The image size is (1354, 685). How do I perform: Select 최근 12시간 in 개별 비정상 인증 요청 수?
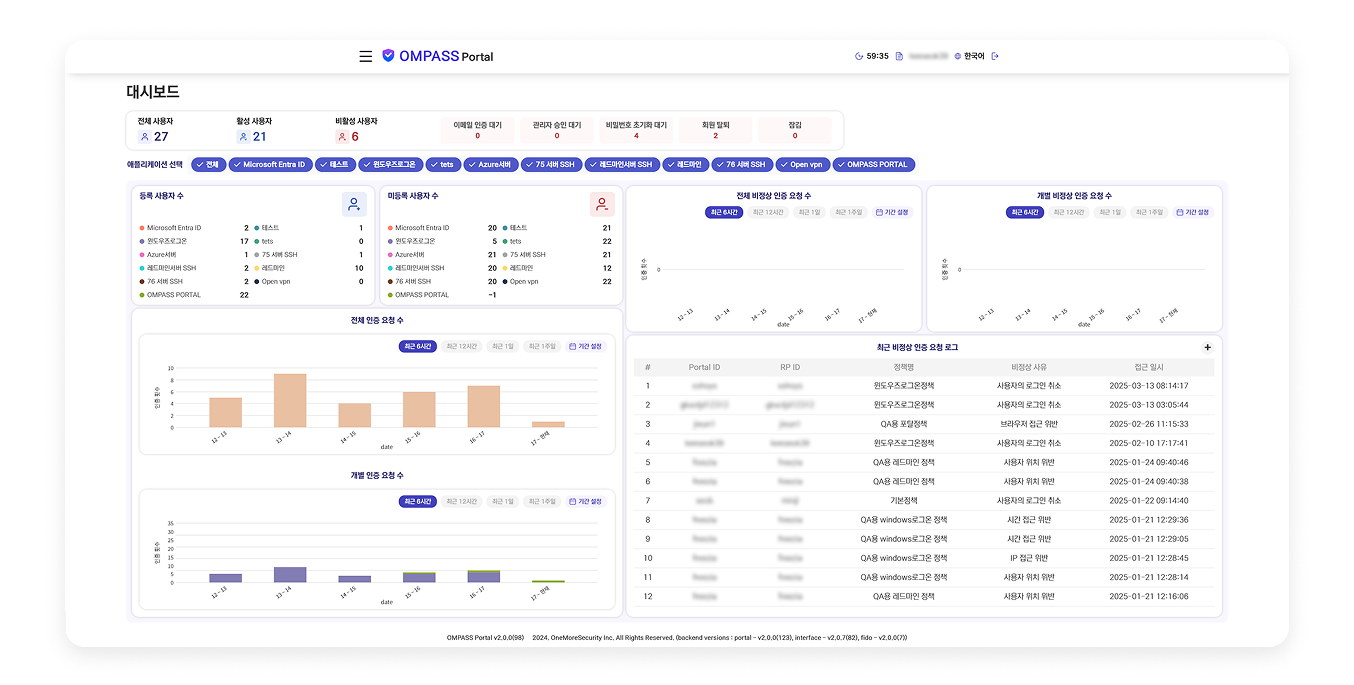pyautogui.click(x=1068, y=212)
